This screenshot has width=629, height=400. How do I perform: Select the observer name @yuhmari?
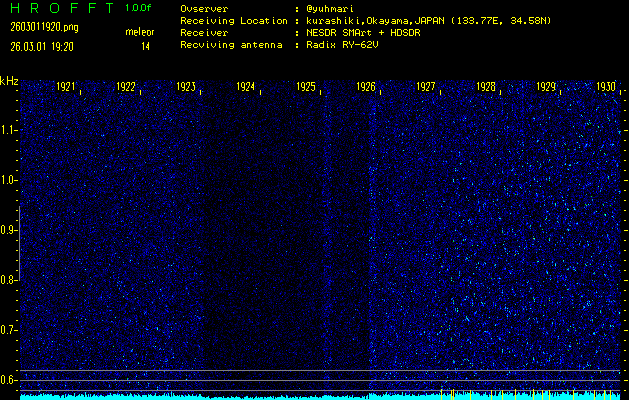[330, 9]
